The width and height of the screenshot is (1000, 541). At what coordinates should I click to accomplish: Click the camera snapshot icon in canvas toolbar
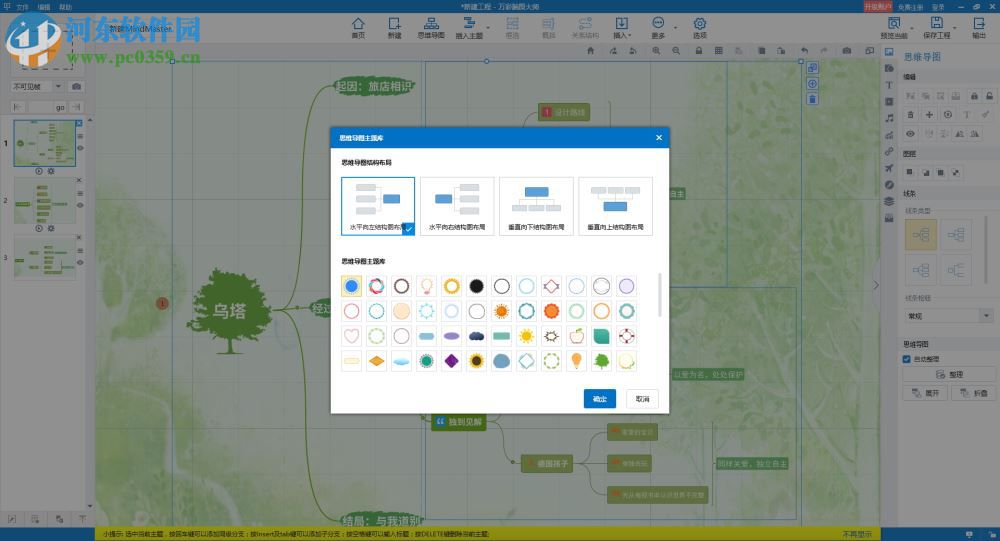[x=846, y=50]
